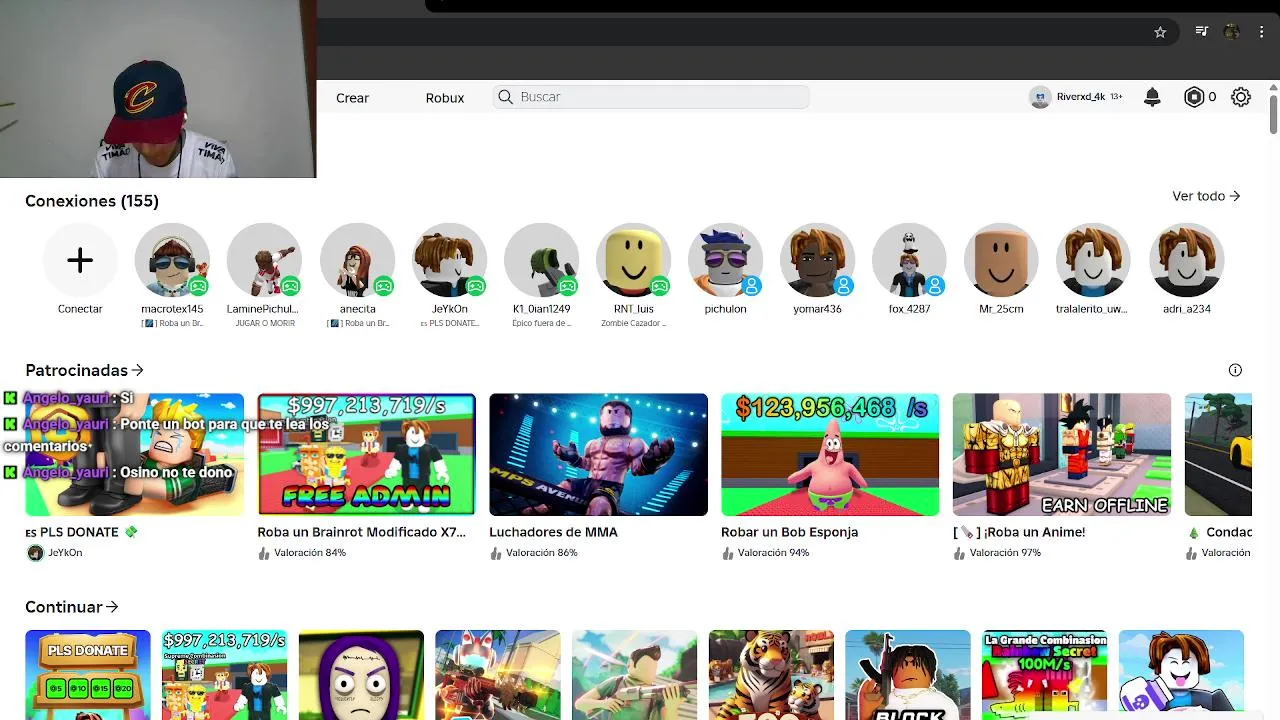Open JeYkOn's connection avatar
The height and width of the screenshot is (720, 1280).
coord(449,260)
